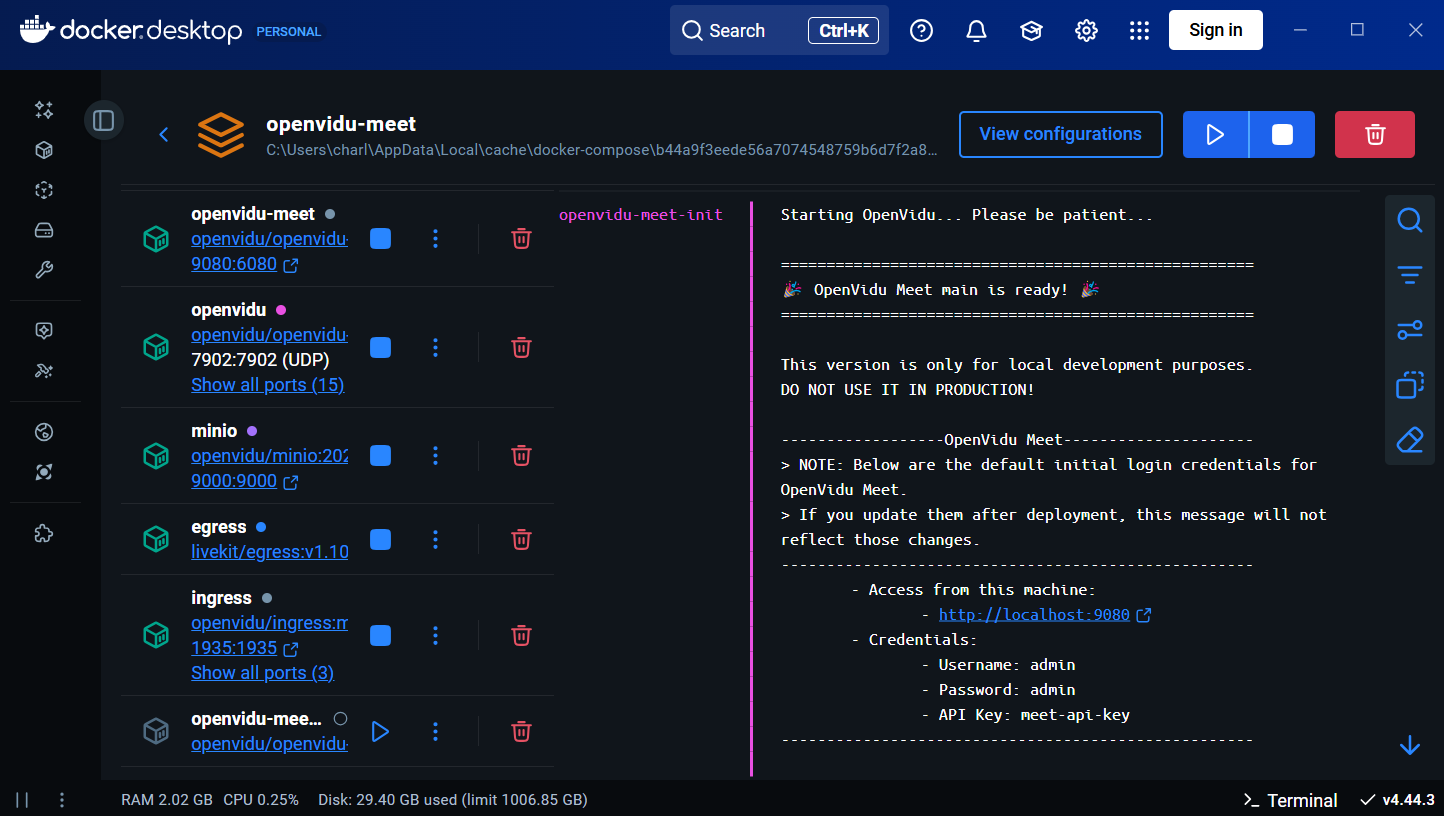This screenshot has height=816, width=1444.
Task: Open the Terminal panel in the status bar
Action: (x=1290, y=800)
